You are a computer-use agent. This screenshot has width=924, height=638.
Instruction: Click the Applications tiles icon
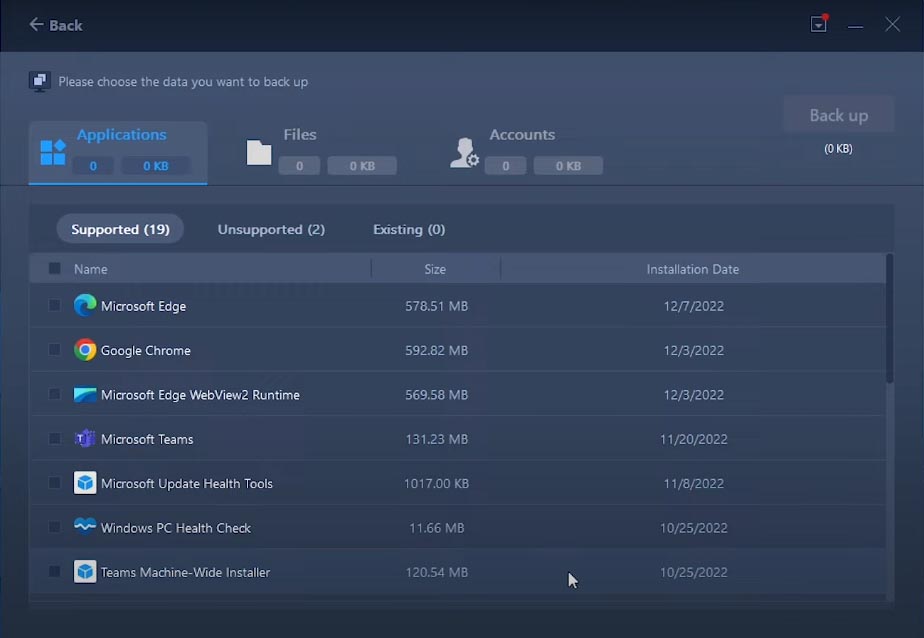click(x=52, y=153)
